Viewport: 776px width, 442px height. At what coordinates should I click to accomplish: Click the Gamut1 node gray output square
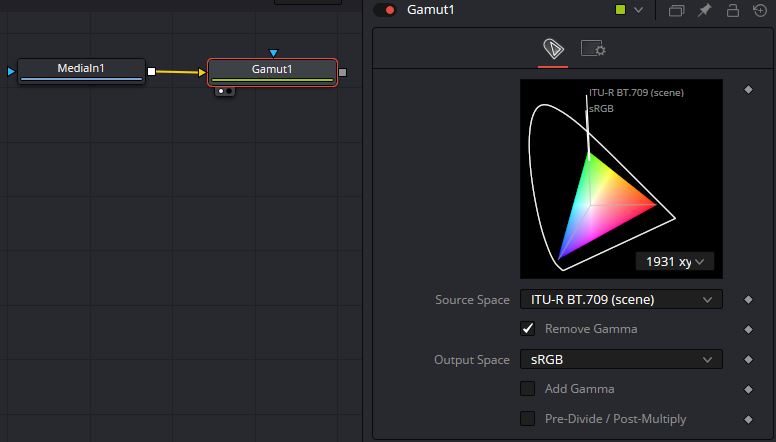click(342, 72)
